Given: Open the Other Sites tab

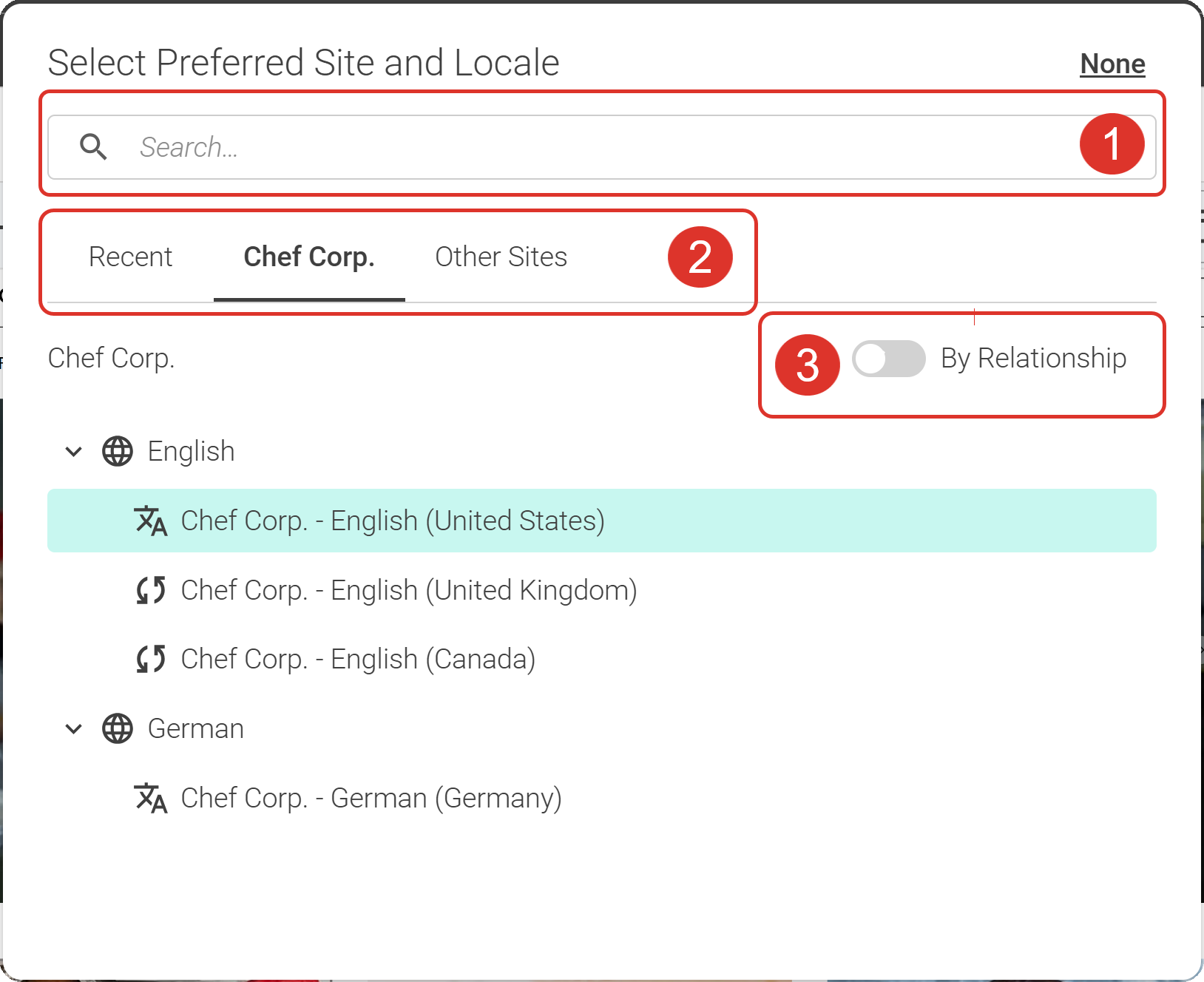Looking at the screenshot, I should (x=501, y=257).
